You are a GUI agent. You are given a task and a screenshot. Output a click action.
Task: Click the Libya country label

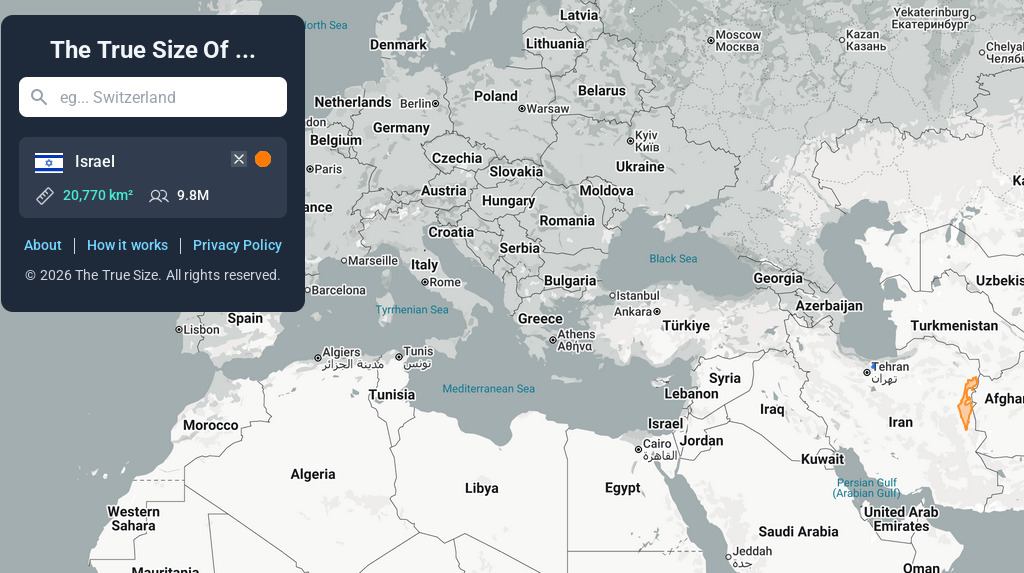pos(481,488)
